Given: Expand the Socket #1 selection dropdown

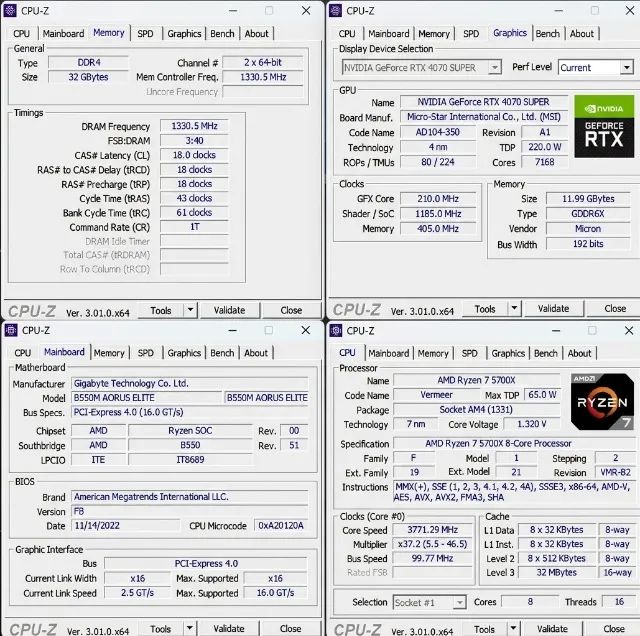Looking at the screenshot, I should pos(460,603).
